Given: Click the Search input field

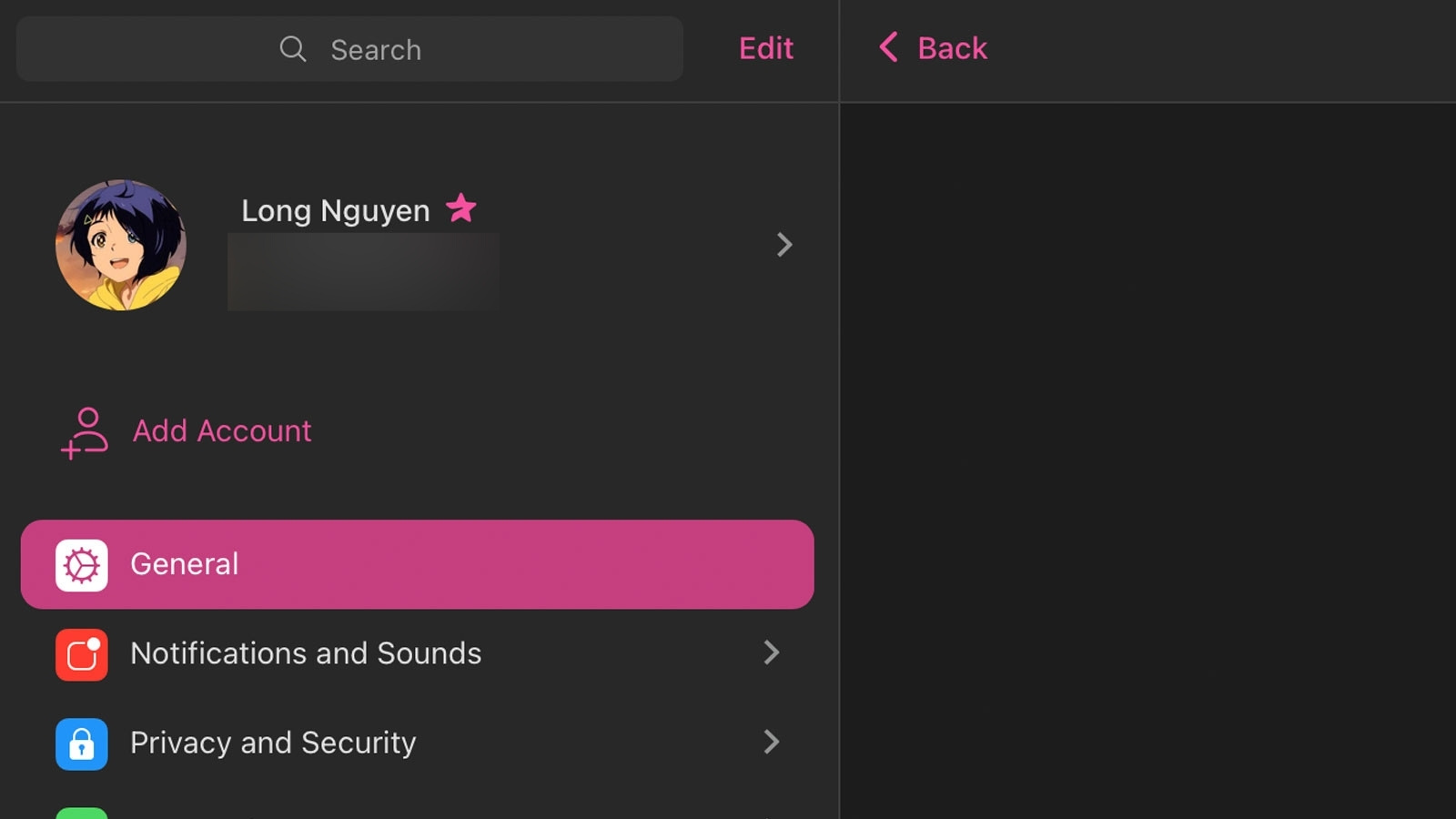Looking at the screenshot, I should point(349,49).
